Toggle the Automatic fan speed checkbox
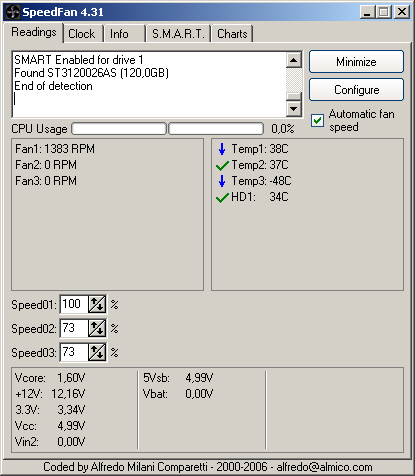Viewport: 415px width, 476px height. click(317, 120)
